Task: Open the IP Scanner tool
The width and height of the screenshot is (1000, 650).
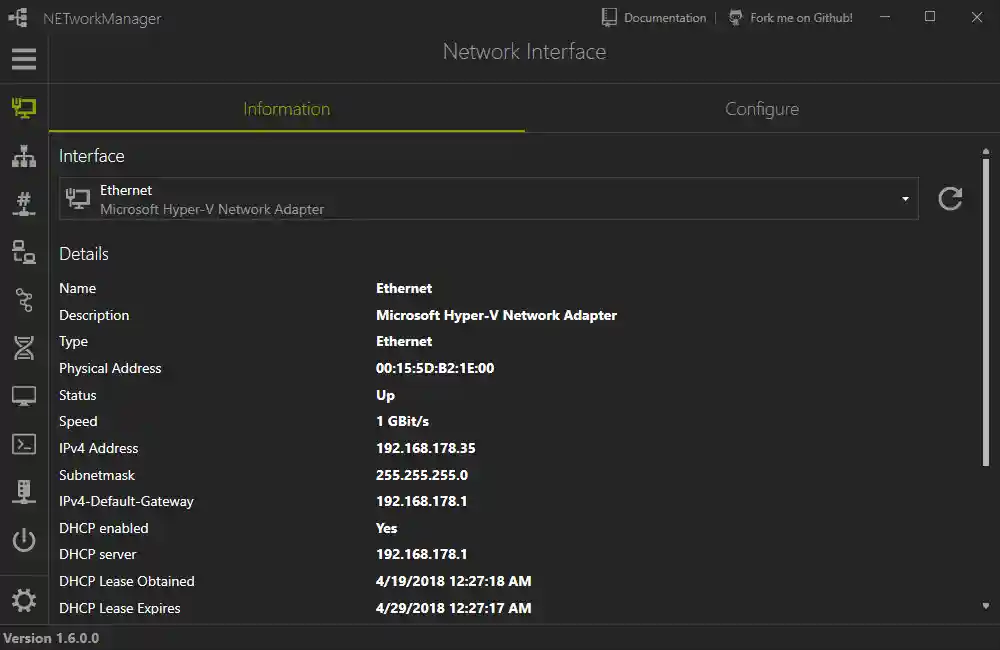Action: coord(23,156)
